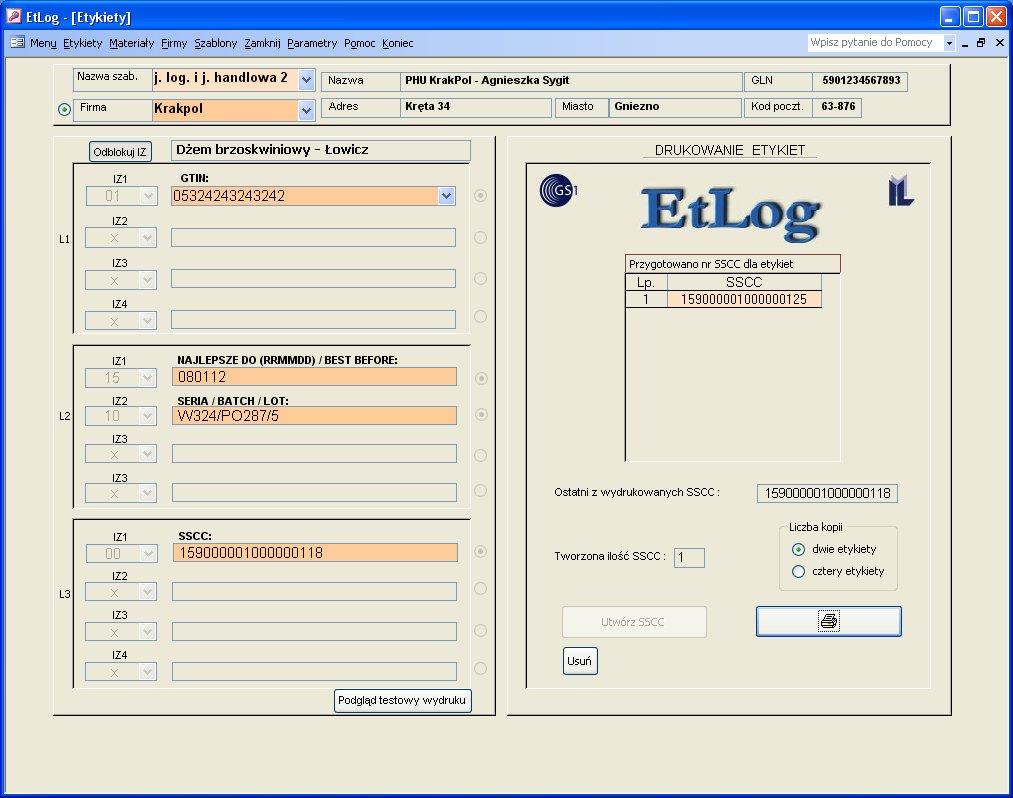Click the 'Wpisz pytanie do Pomocy' box
Image resolution: width=1013 pixels, height=798 pixels.
click(875, 43)
